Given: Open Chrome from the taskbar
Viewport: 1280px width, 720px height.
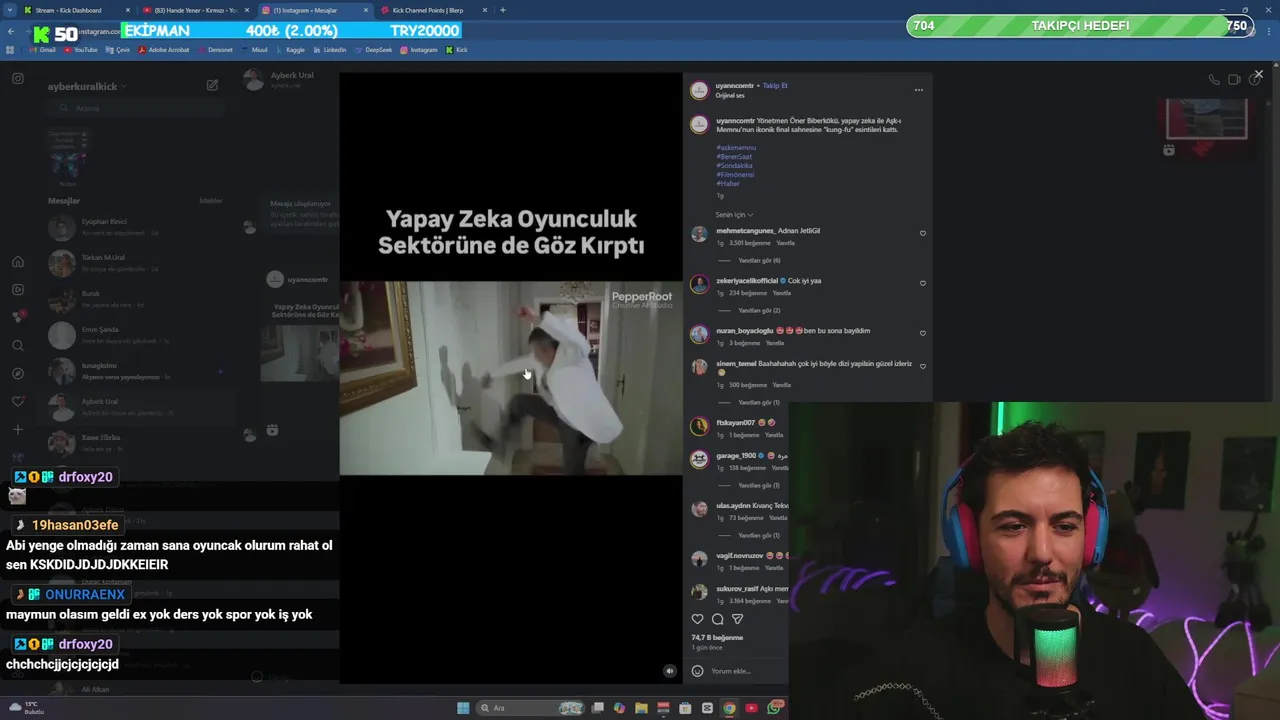Looking at the screenshot, I should tap(729, 708).
